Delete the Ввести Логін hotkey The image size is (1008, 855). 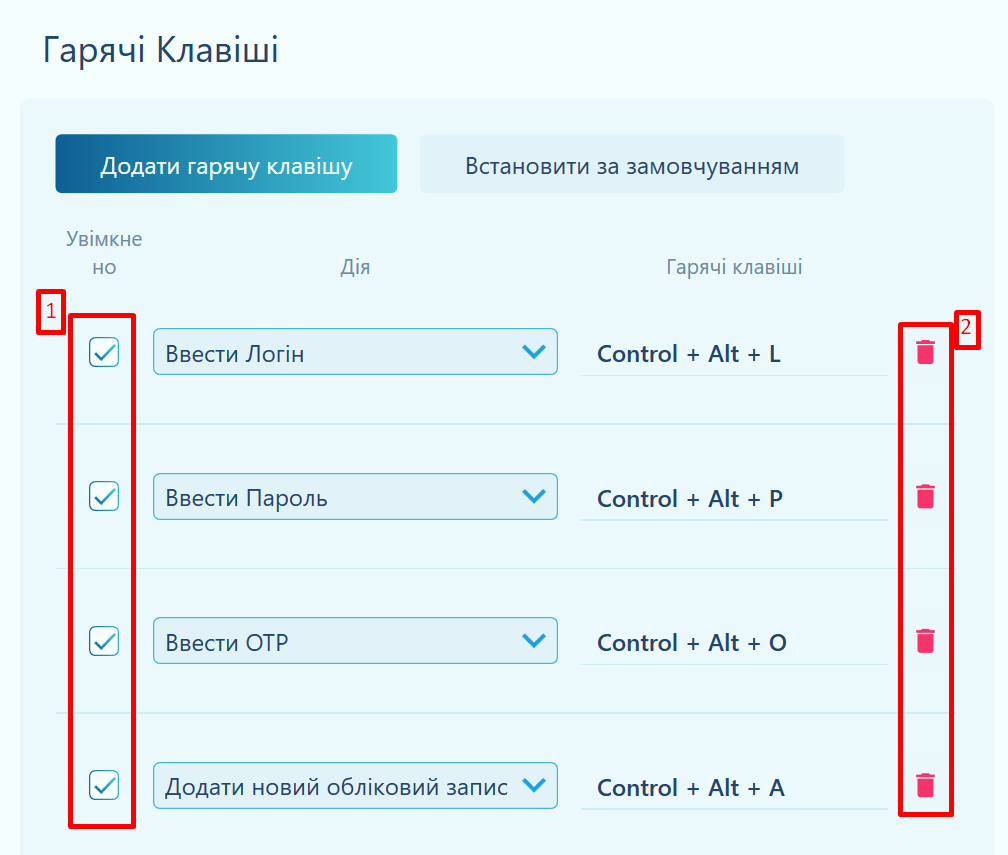[925, 352]
